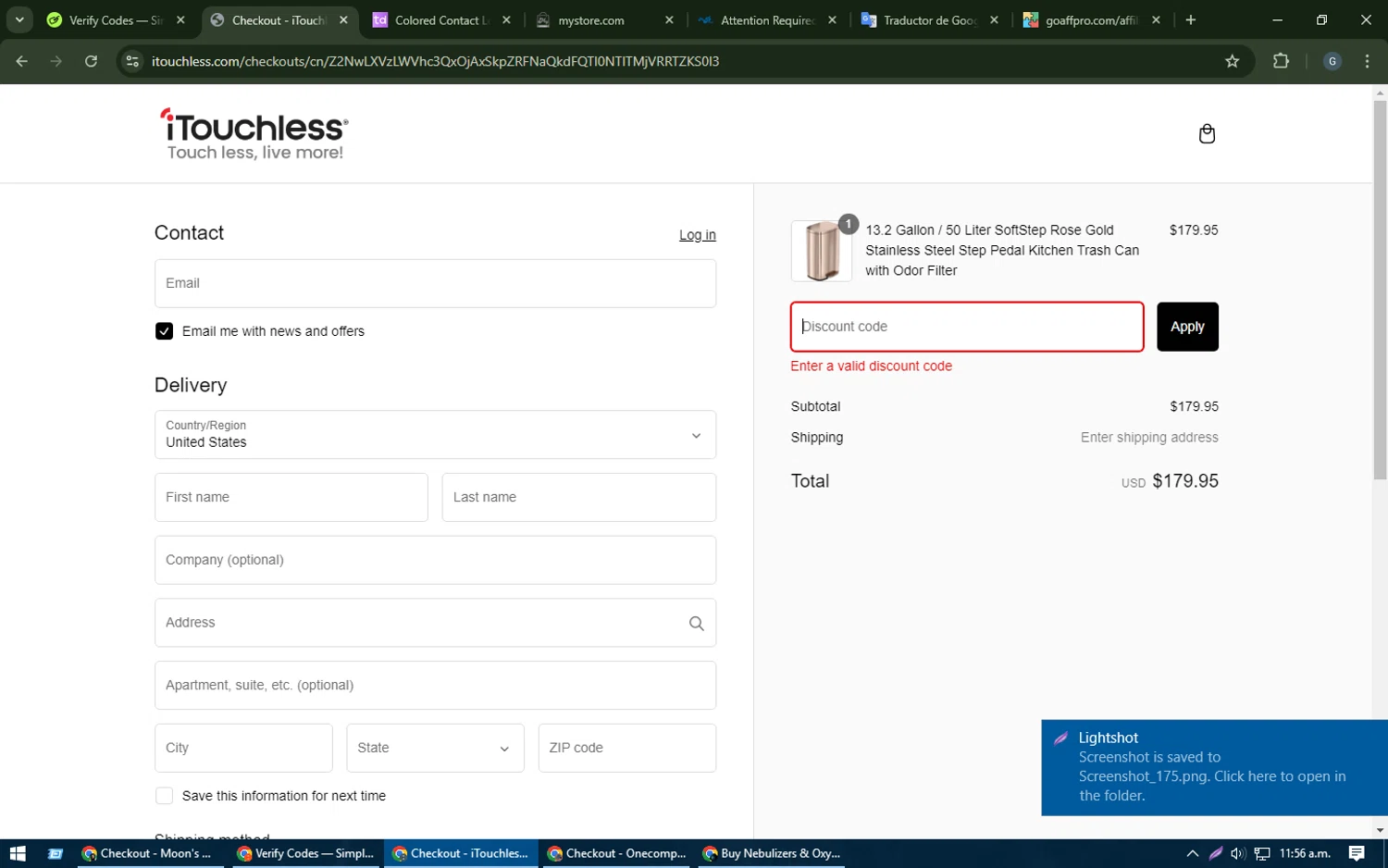Click the iTouchless logo
Viewport: 1388px width, 868px height.
point(254,134)
